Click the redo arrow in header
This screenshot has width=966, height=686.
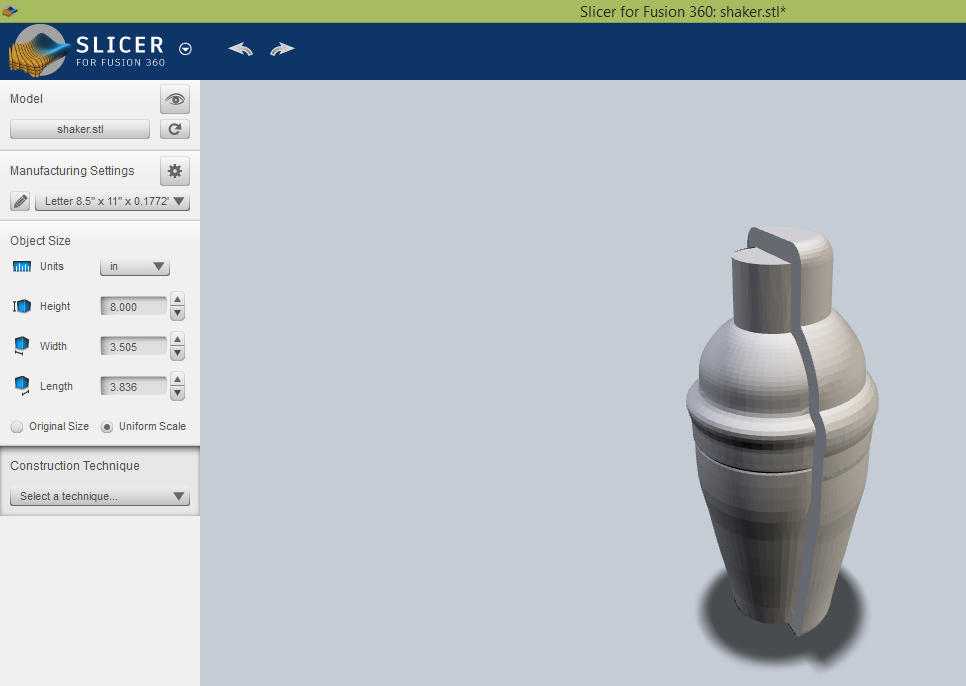pos(282,49)
